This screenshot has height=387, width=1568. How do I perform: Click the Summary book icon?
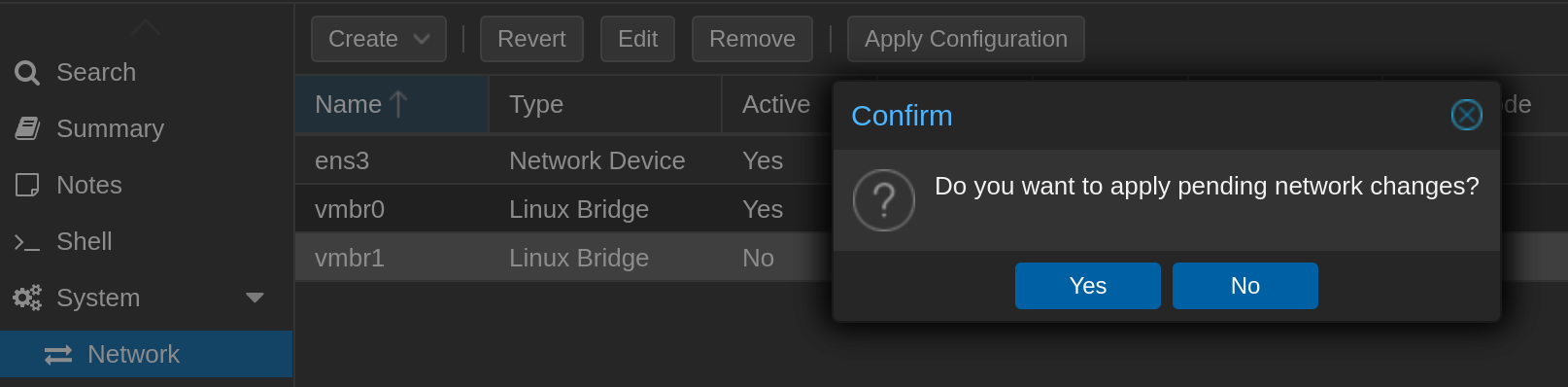pos(27,128)
